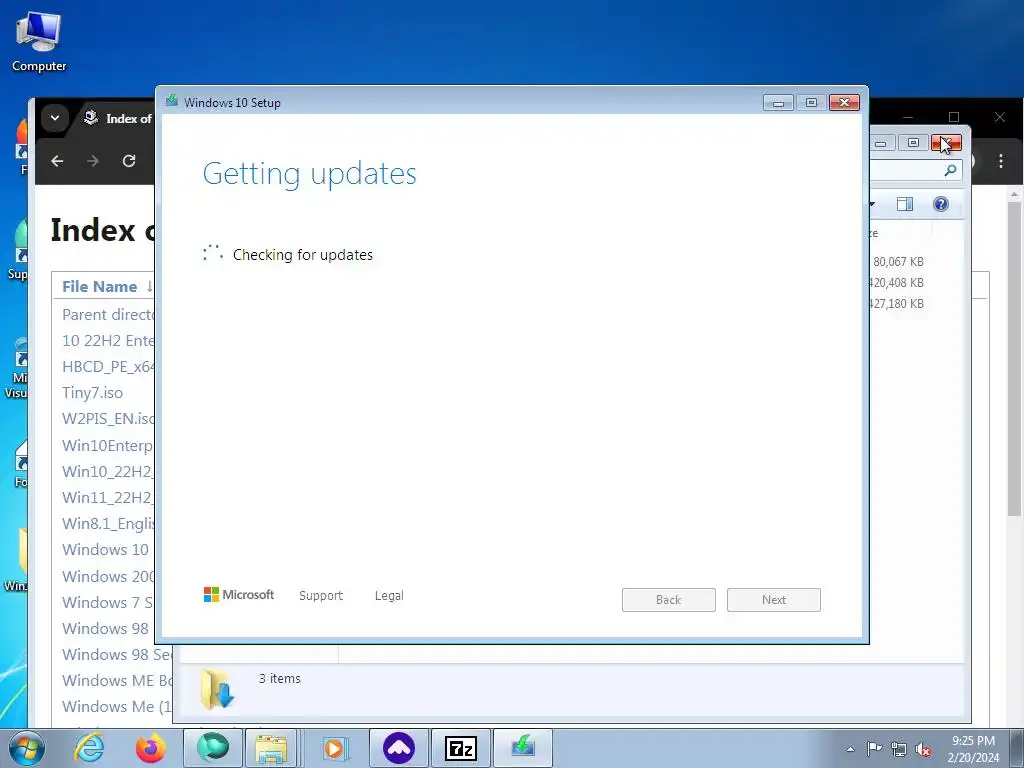Open the 'Windows Me (1' listing link
Viewport: 1024px width, 768px height.
[118, 707]
